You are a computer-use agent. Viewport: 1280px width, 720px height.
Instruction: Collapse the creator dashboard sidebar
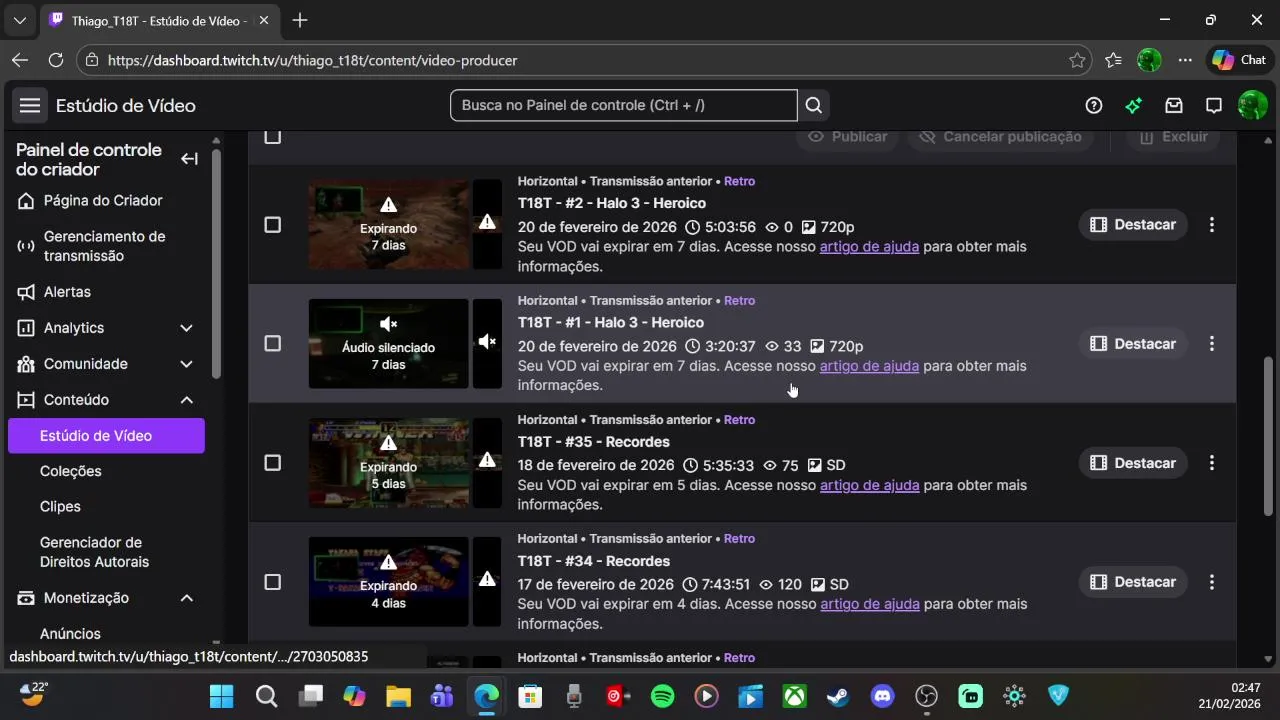(x=189, y=159)
